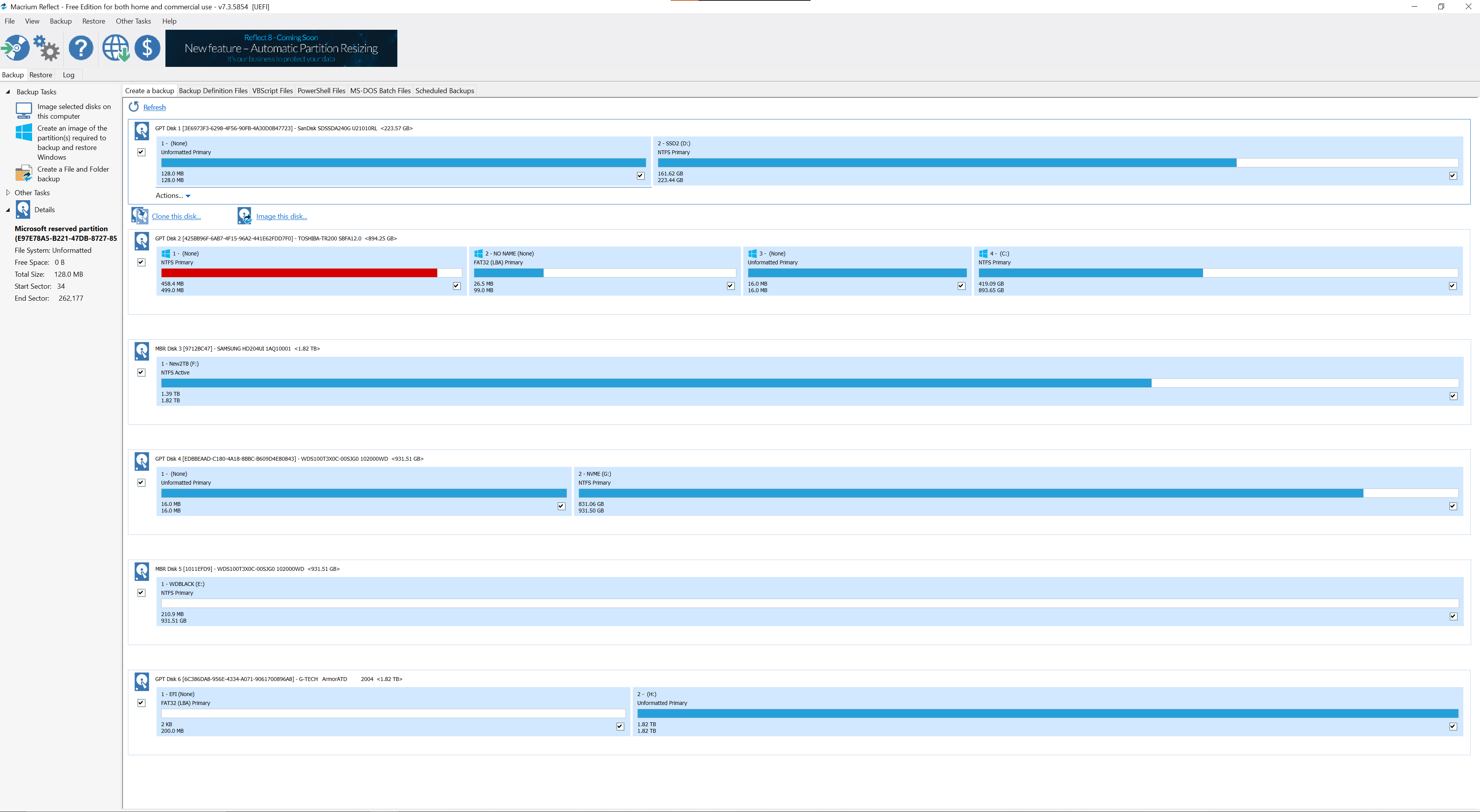1480x812 pixels.
Task: Click the red usage bar of Disk 2 partition 1
Action: [x=299, y=273]
